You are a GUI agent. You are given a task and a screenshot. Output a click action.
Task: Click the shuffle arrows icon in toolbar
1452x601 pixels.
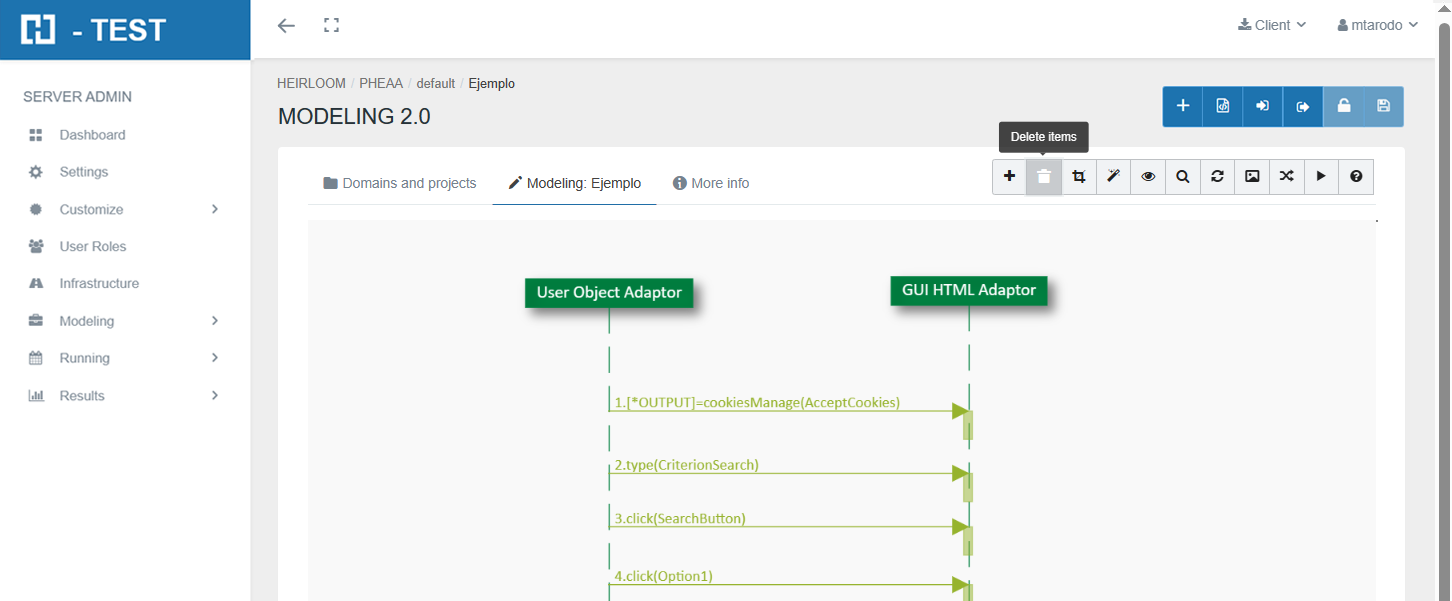(1286, 177)
